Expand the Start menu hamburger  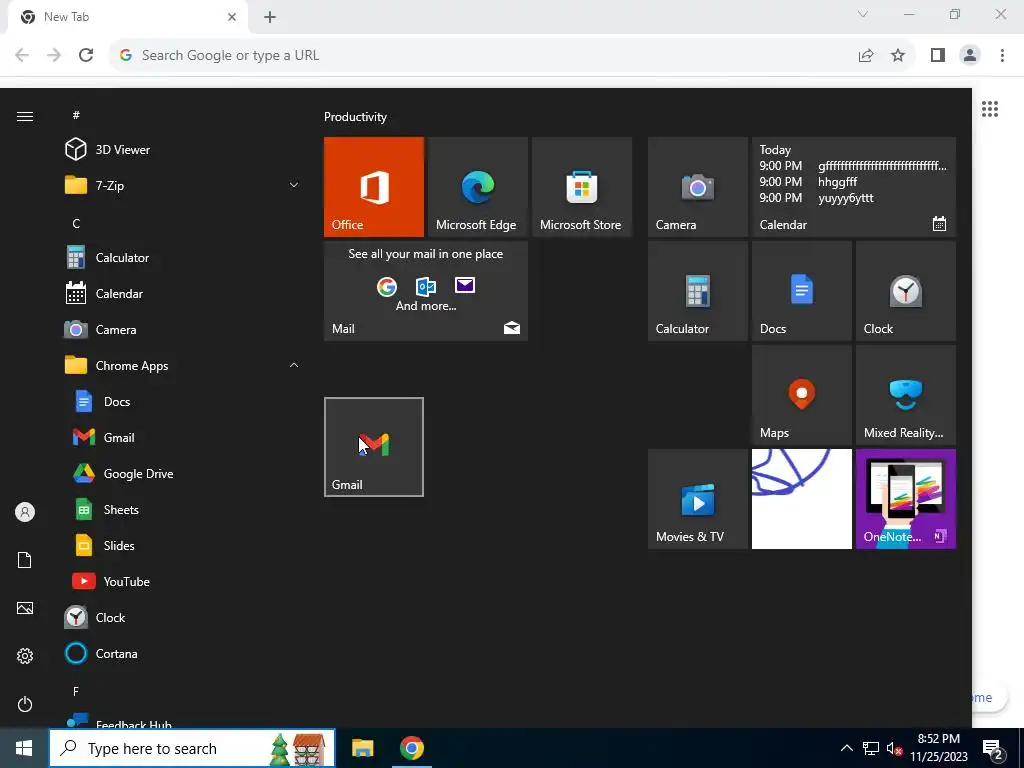[x=25, y=116]
